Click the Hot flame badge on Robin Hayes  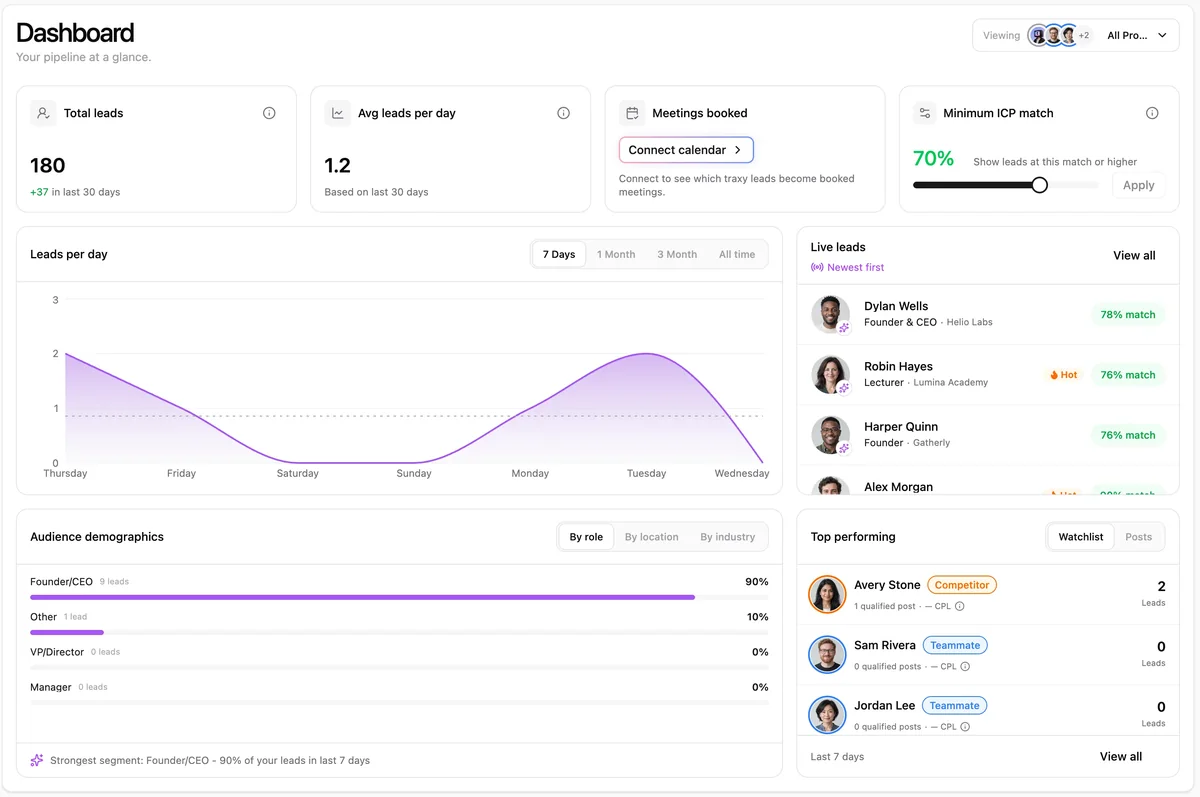(1063, 375)
